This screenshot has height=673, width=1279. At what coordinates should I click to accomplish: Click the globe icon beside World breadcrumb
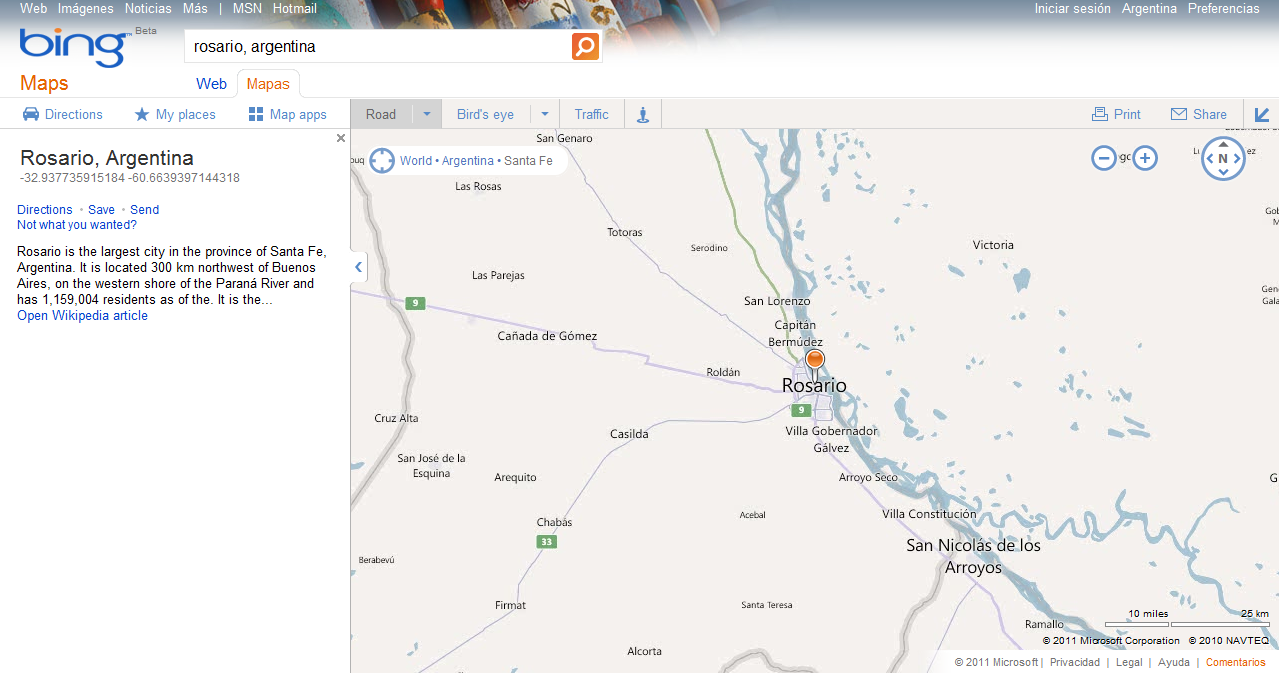(x=381, y=160)
